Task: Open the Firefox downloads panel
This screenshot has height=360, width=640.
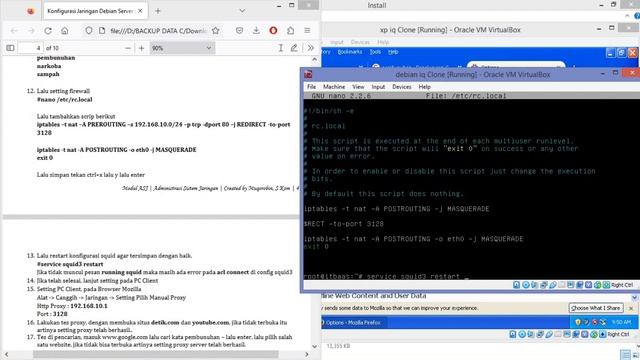Action: [256, 31]
